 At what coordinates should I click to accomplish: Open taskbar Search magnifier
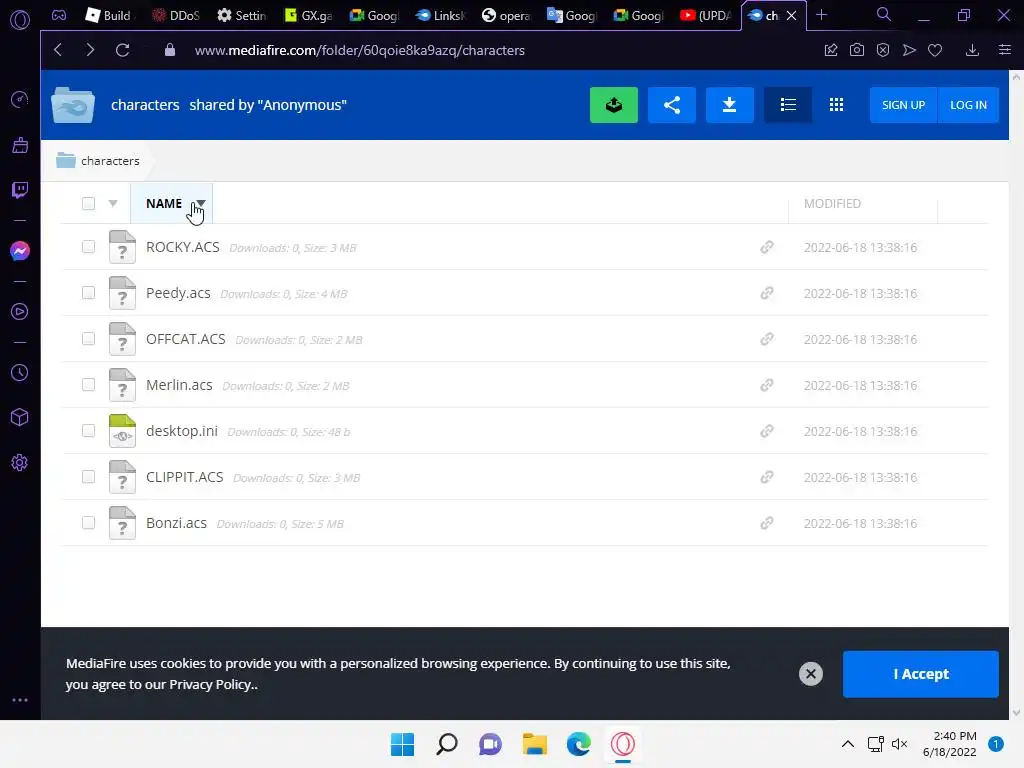point(447,744)
